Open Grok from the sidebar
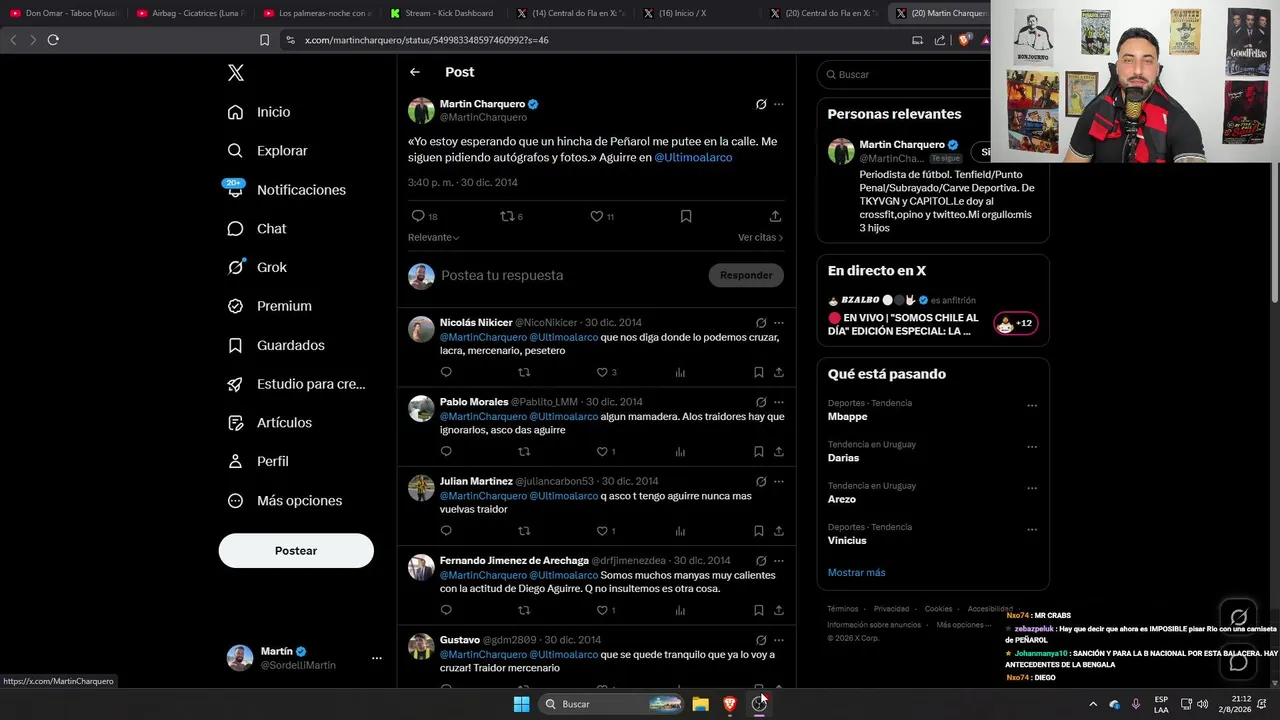The width and height of the screenshot is (1280, 720). click(257, 268)
